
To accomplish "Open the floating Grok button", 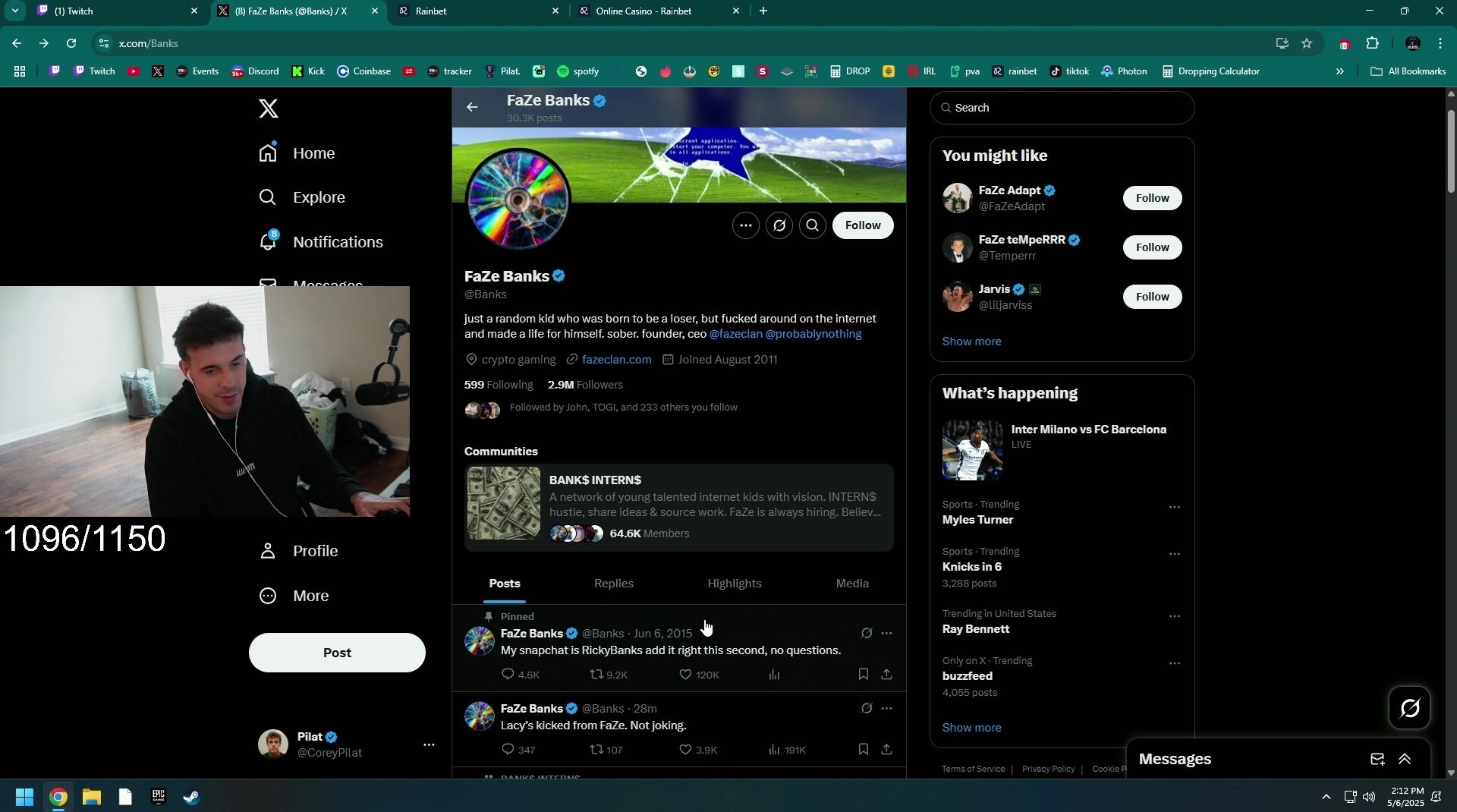I will coord(1409,708).
